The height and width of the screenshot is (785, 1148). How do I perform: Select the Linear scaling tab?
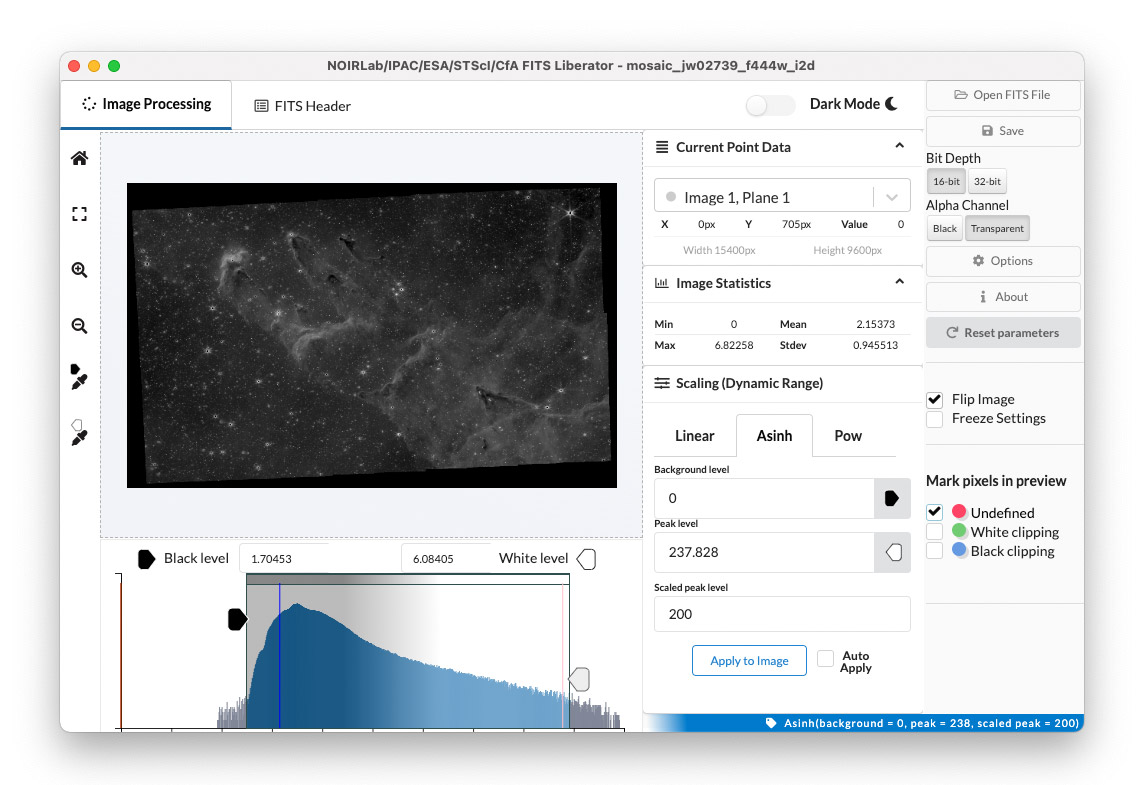694,436
